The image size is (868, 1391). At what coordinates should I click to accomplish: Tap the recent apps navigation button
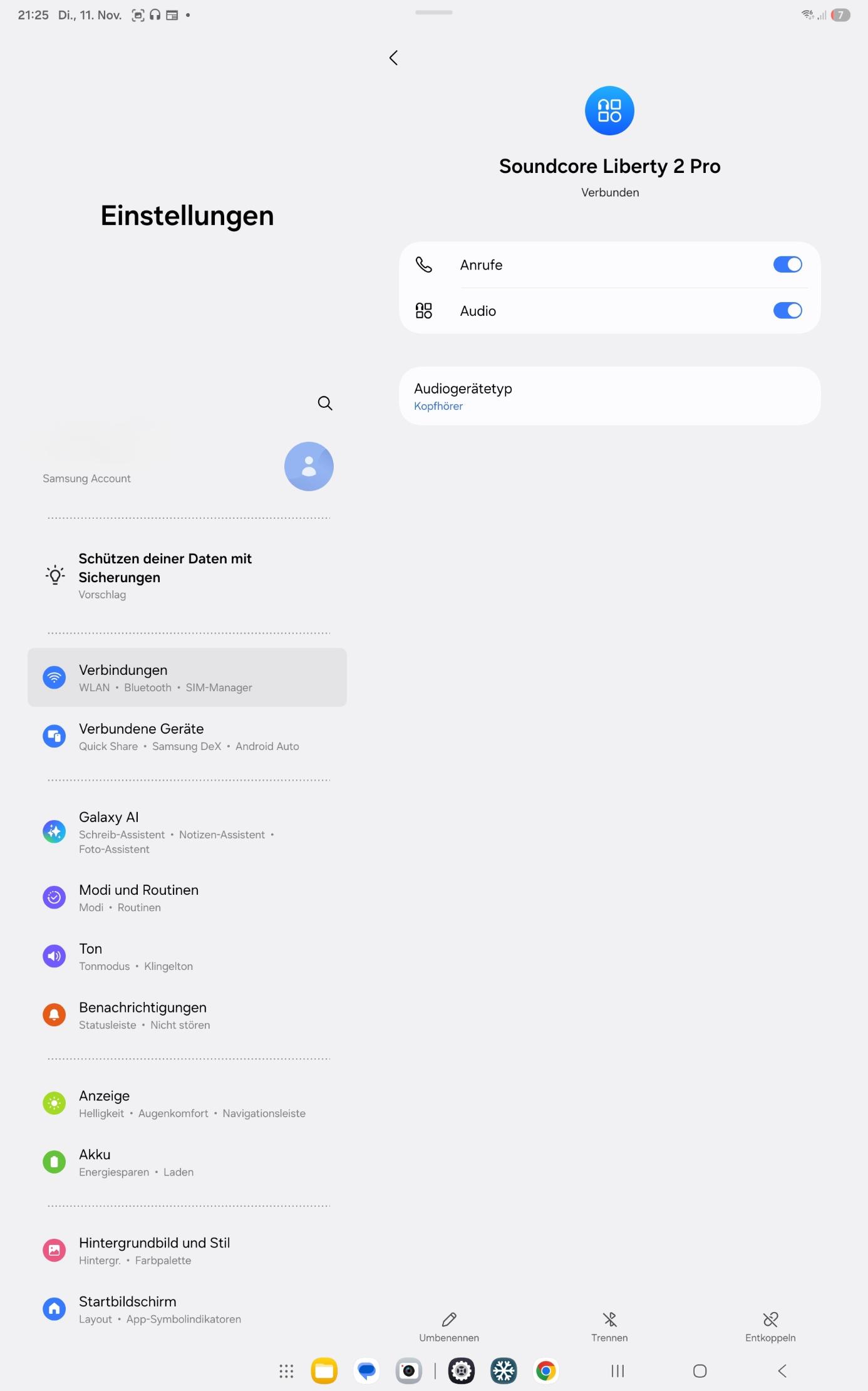click(617, 1371)
